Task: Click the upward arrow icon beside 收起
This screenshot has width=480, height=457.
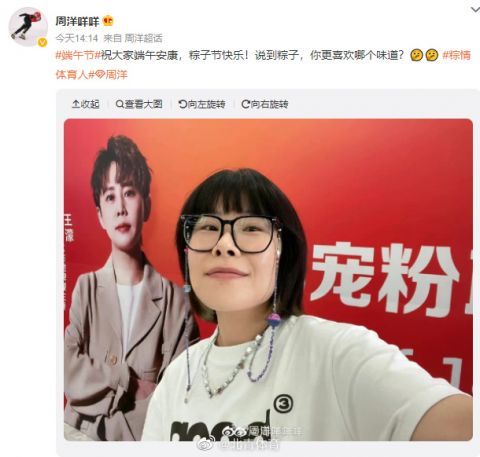Action: 76,104
